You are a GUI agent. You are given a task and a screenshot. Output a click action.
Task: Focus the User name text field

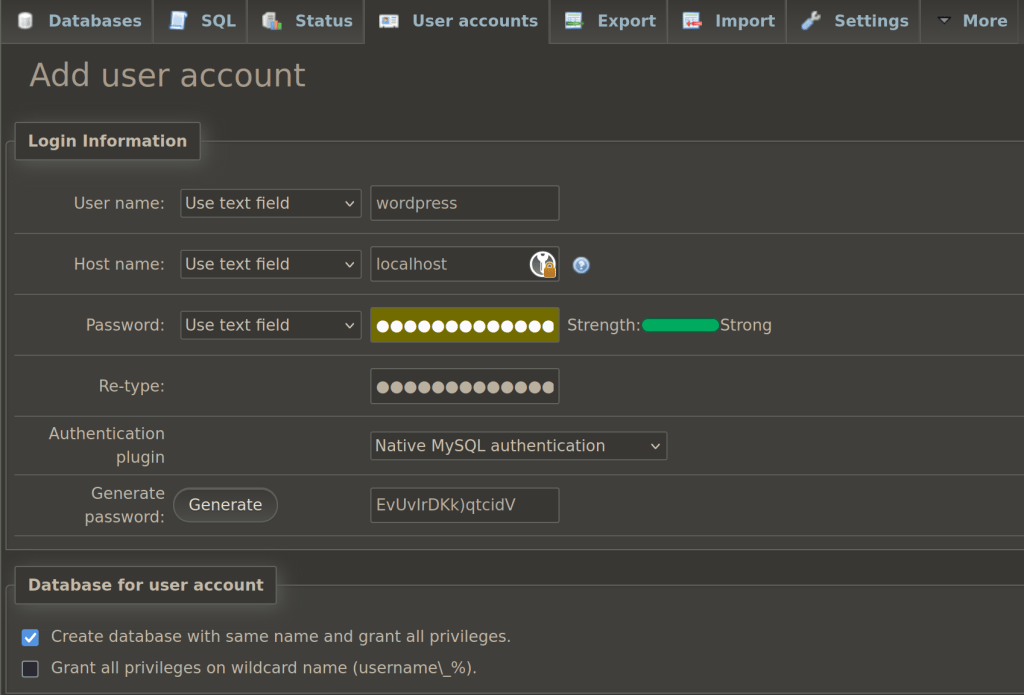[x=464, y=203]
